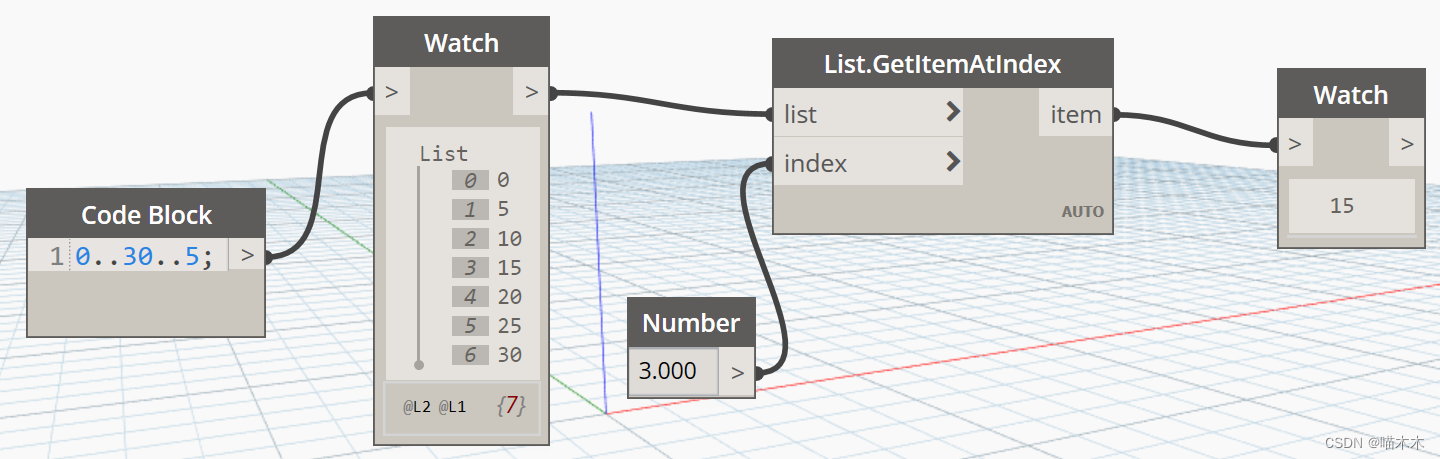Open the index port lacing chevron
1440x459 pixels.
tap(952, 161)
